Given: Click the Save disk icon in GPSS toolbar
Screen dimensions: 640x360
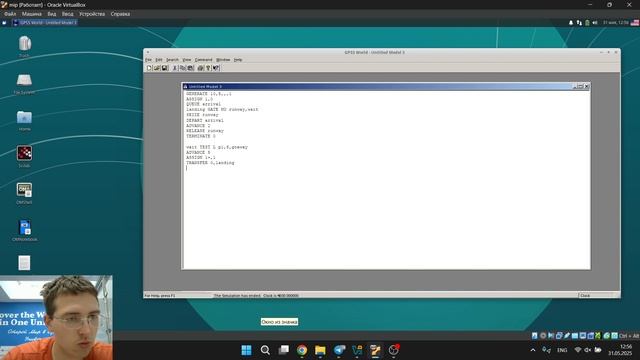Looking at the screenshot, I should click(x=164, y=68).
